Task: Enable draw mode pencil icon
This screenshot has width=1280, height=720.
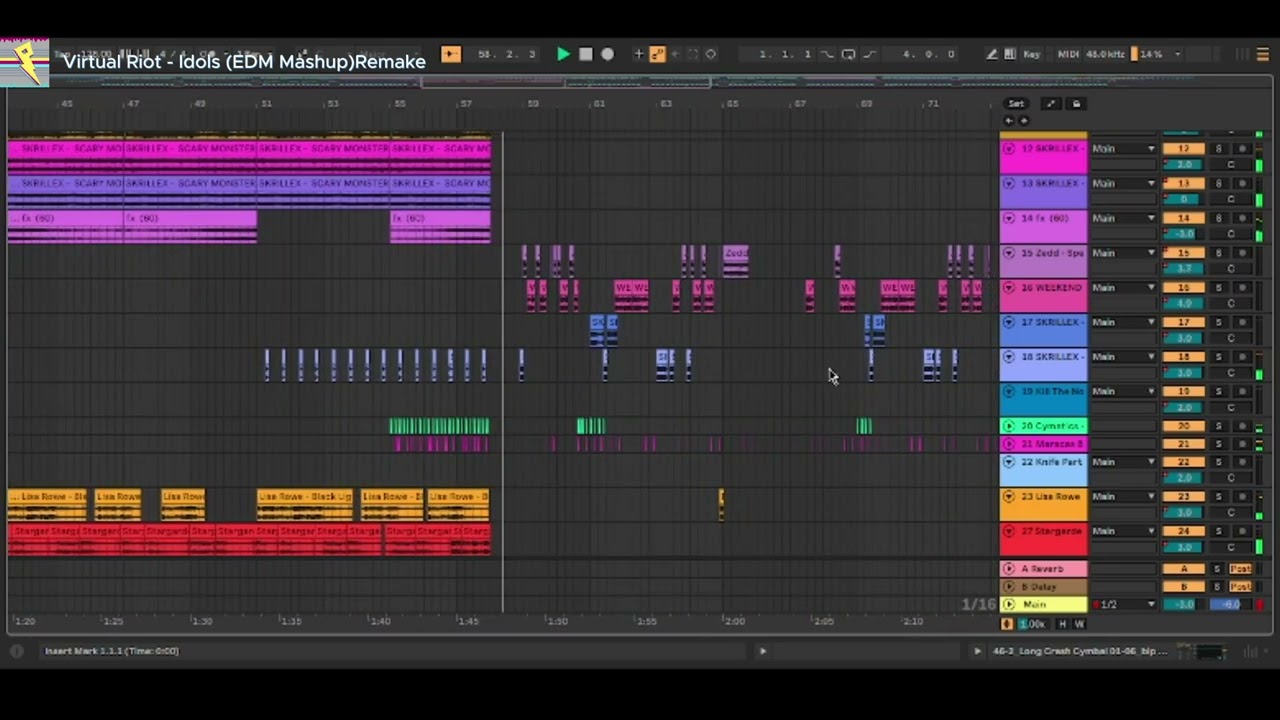Action: pyautogui.click(x=991, y=54)
